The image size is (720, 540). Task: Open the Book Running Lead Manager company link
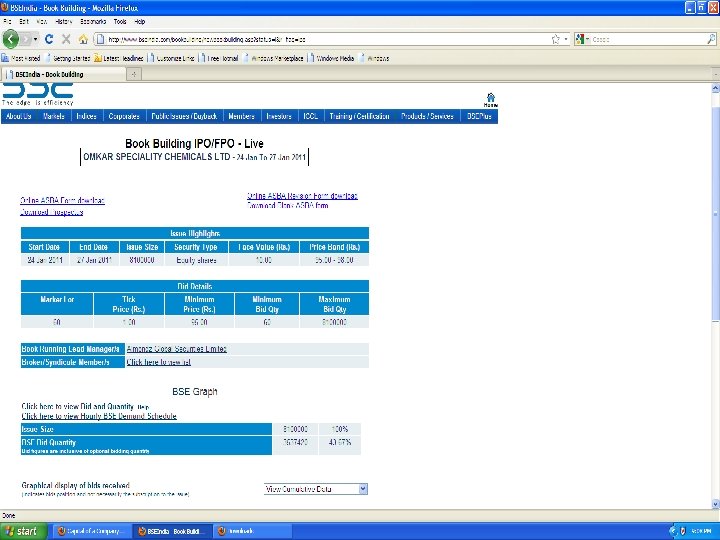click(x=177, y=349)
